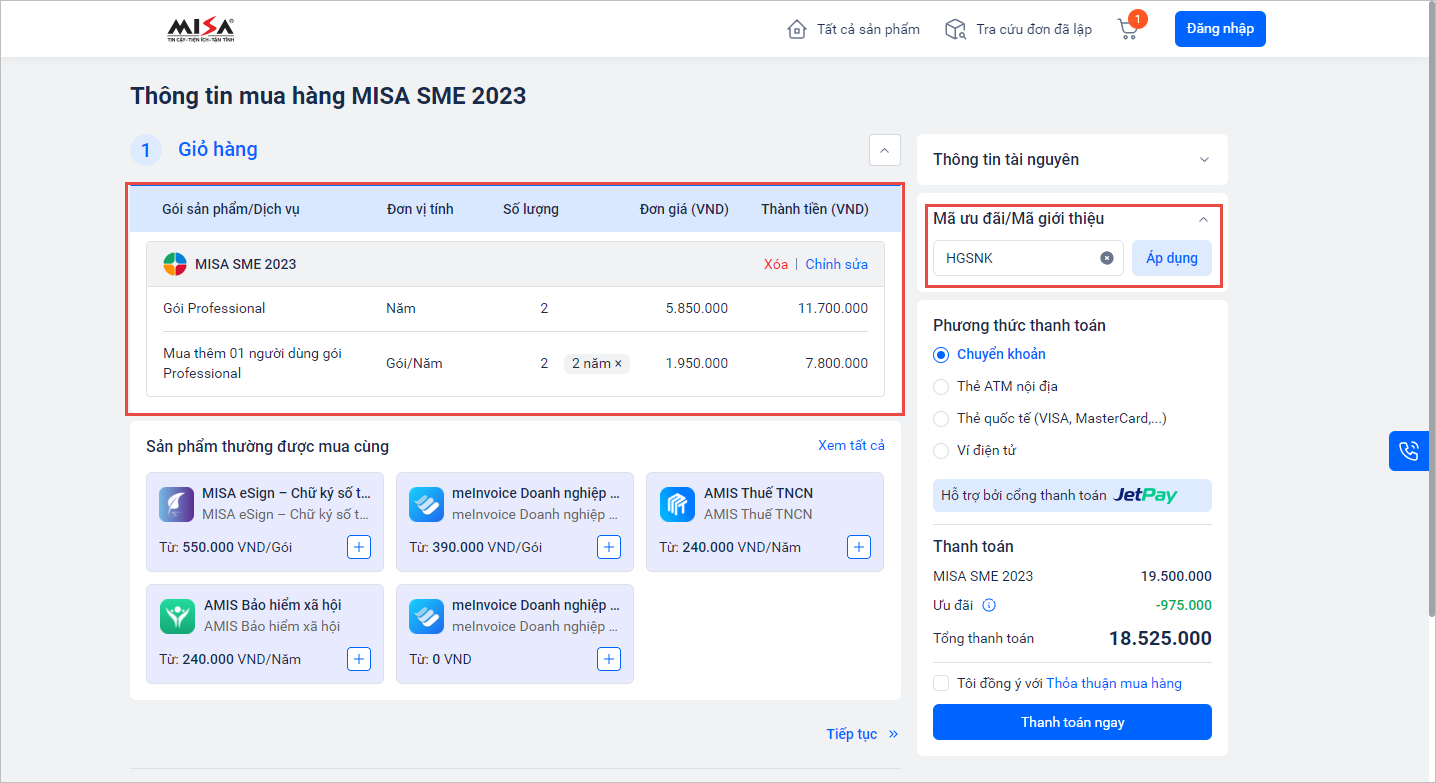Clear the promo code with the x icon
This screenshot has width=1436, height=783.
[x=1107, y=258]
